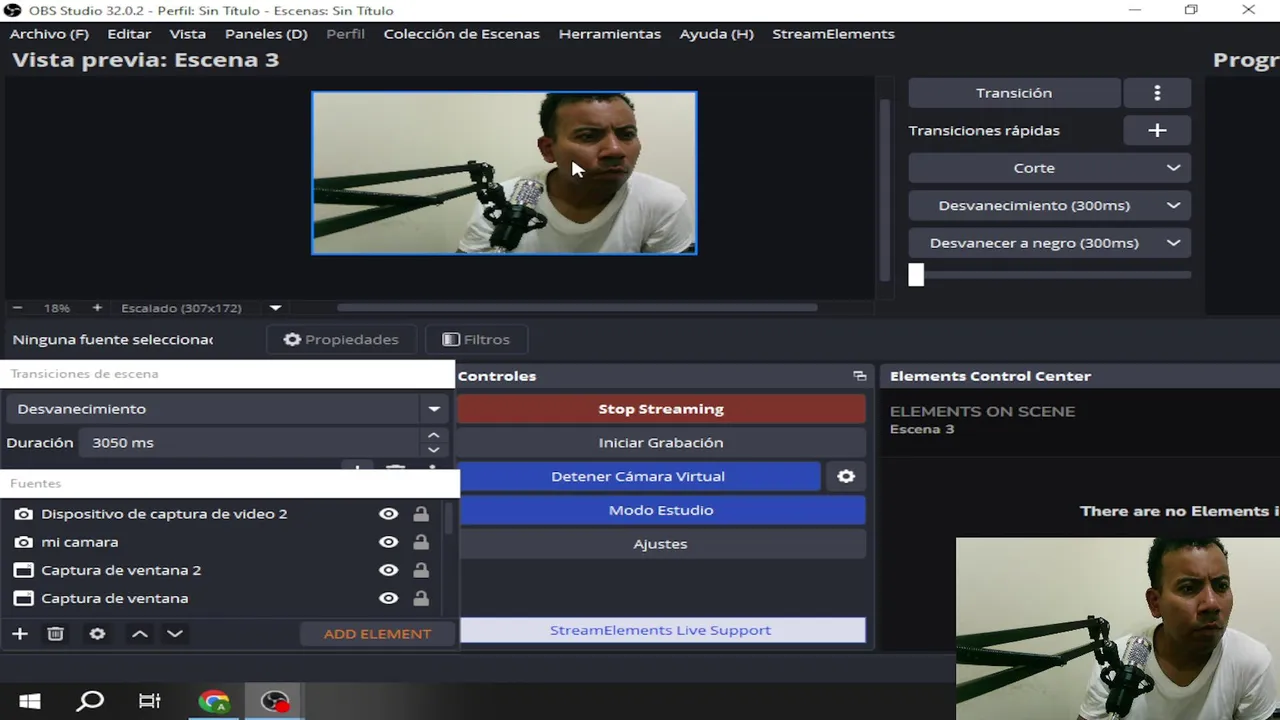Open the Herramientas menu

point(610,34)
